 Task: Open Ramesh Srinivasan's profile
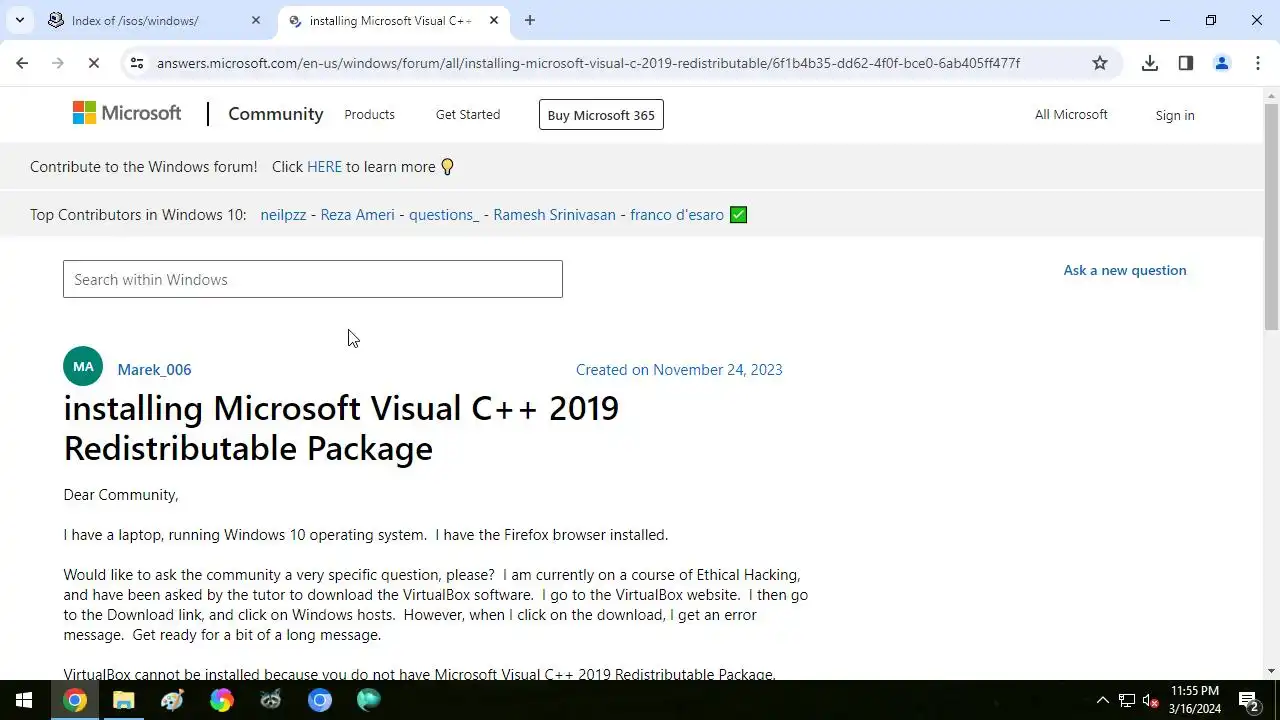[554, 215]
